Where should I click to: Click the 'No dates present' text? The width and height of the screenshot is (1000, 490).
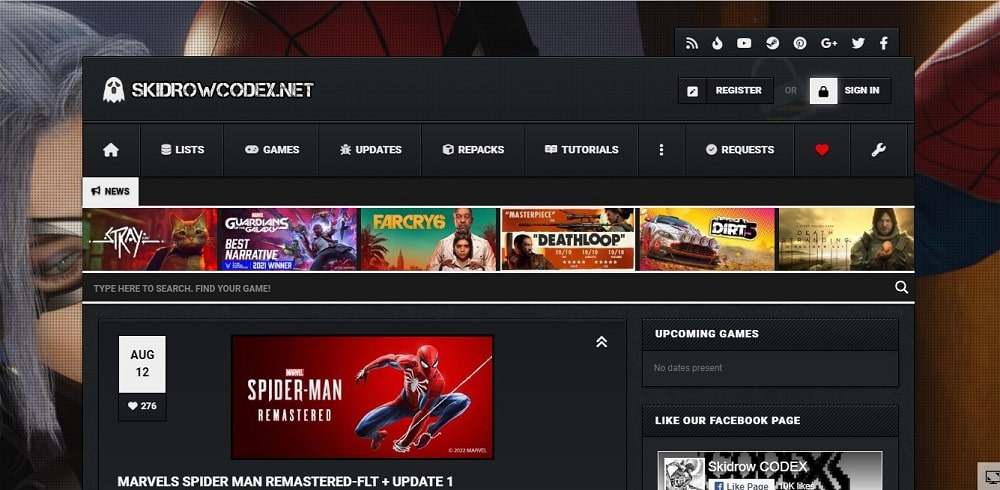coord(688,368)
